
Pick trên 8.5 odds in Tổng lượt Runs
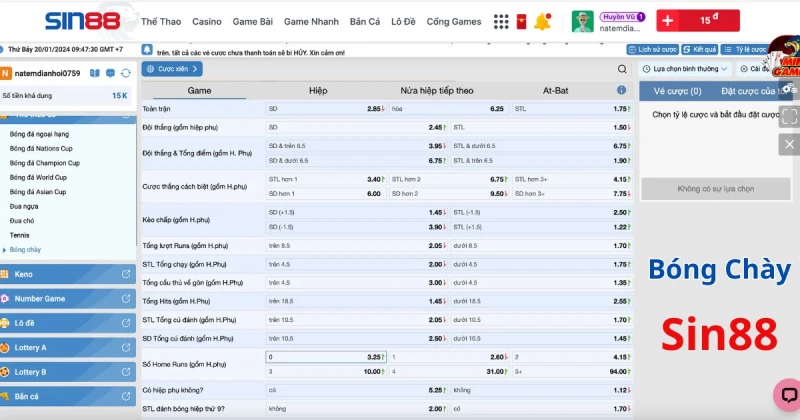coord(356,245)
